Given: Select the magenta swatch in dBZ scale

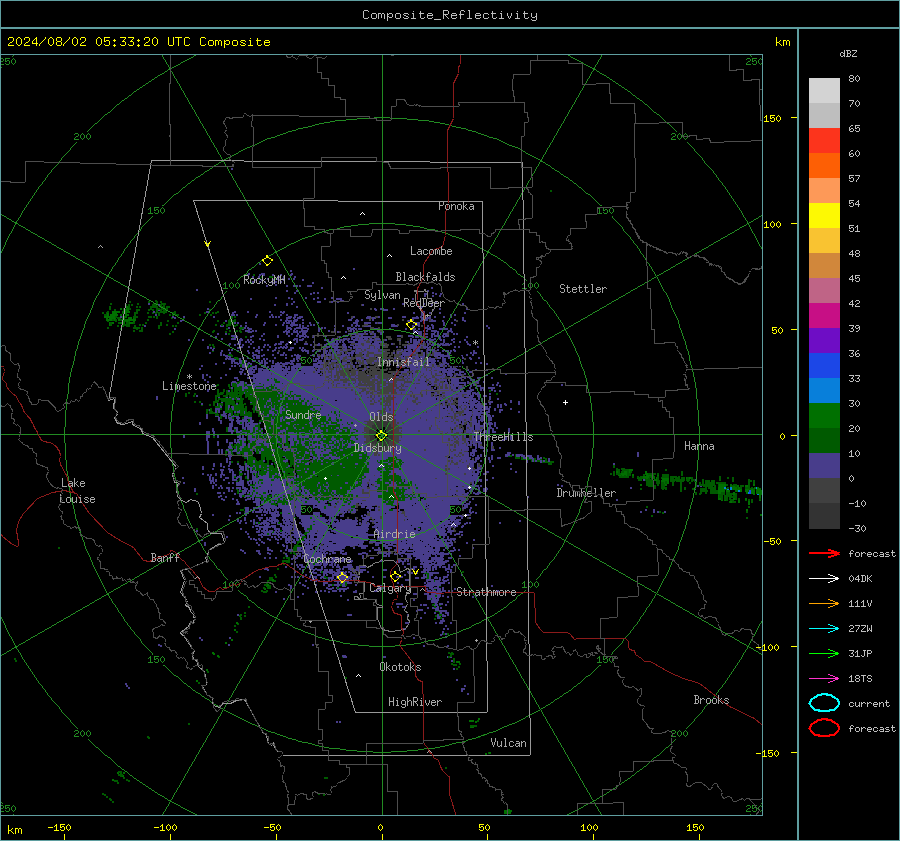Looking at the screenshot, I should [824, 316].
